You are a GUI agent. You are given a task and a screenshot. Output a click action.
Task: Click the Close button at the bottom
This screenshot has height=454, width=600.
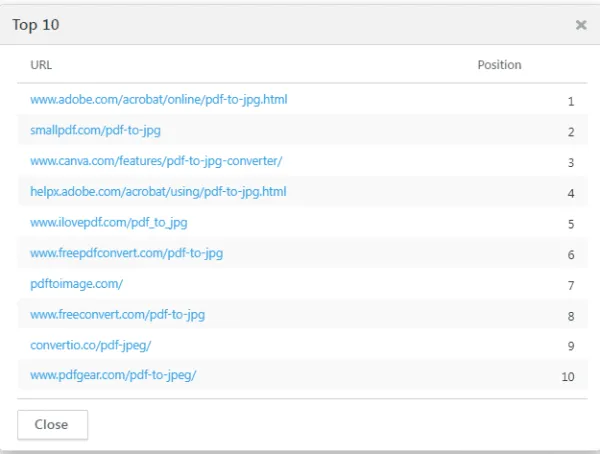(52, 425)
